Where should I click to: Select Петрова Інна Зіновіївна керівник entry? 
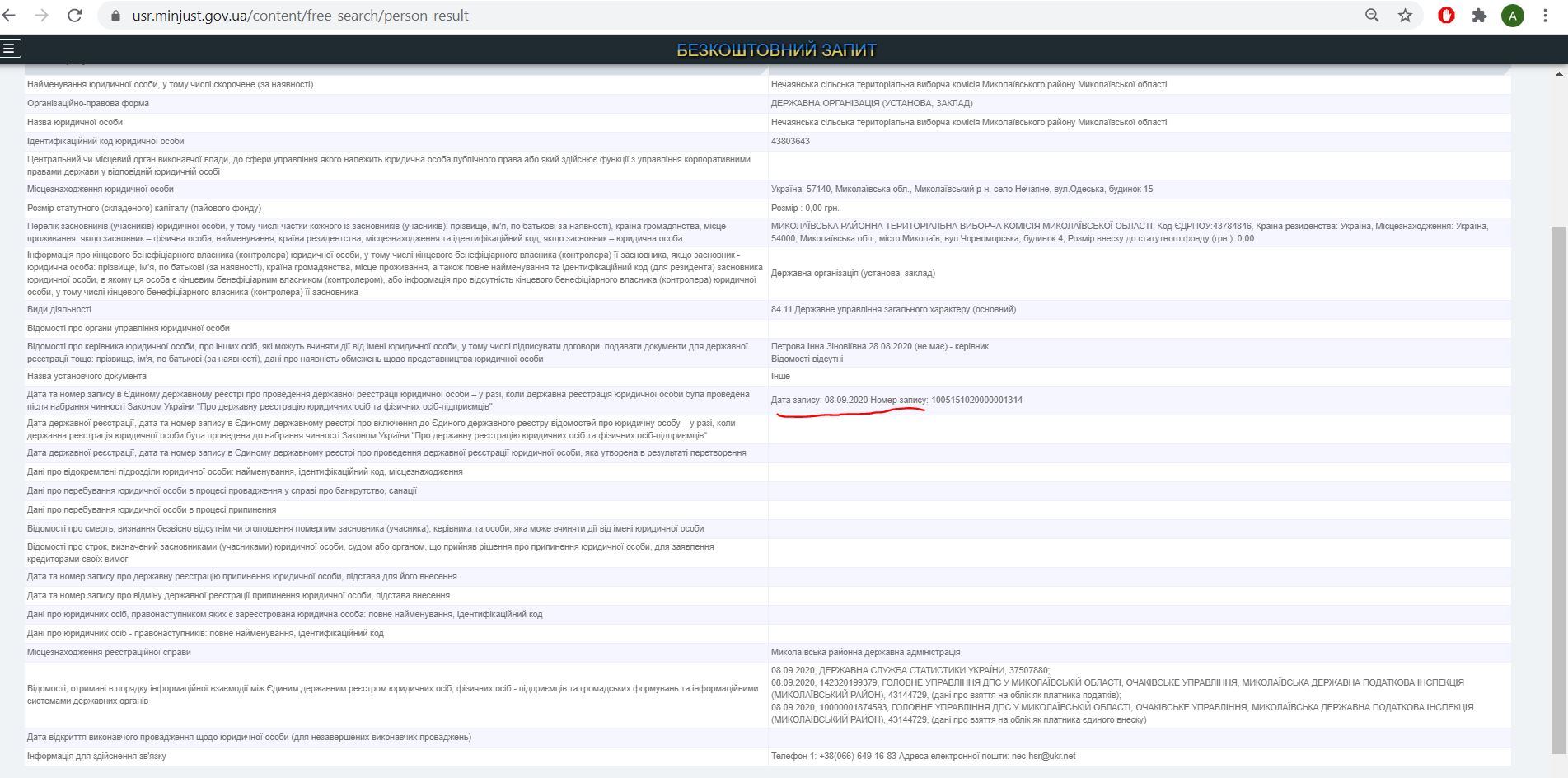click(x=879, y=346)
